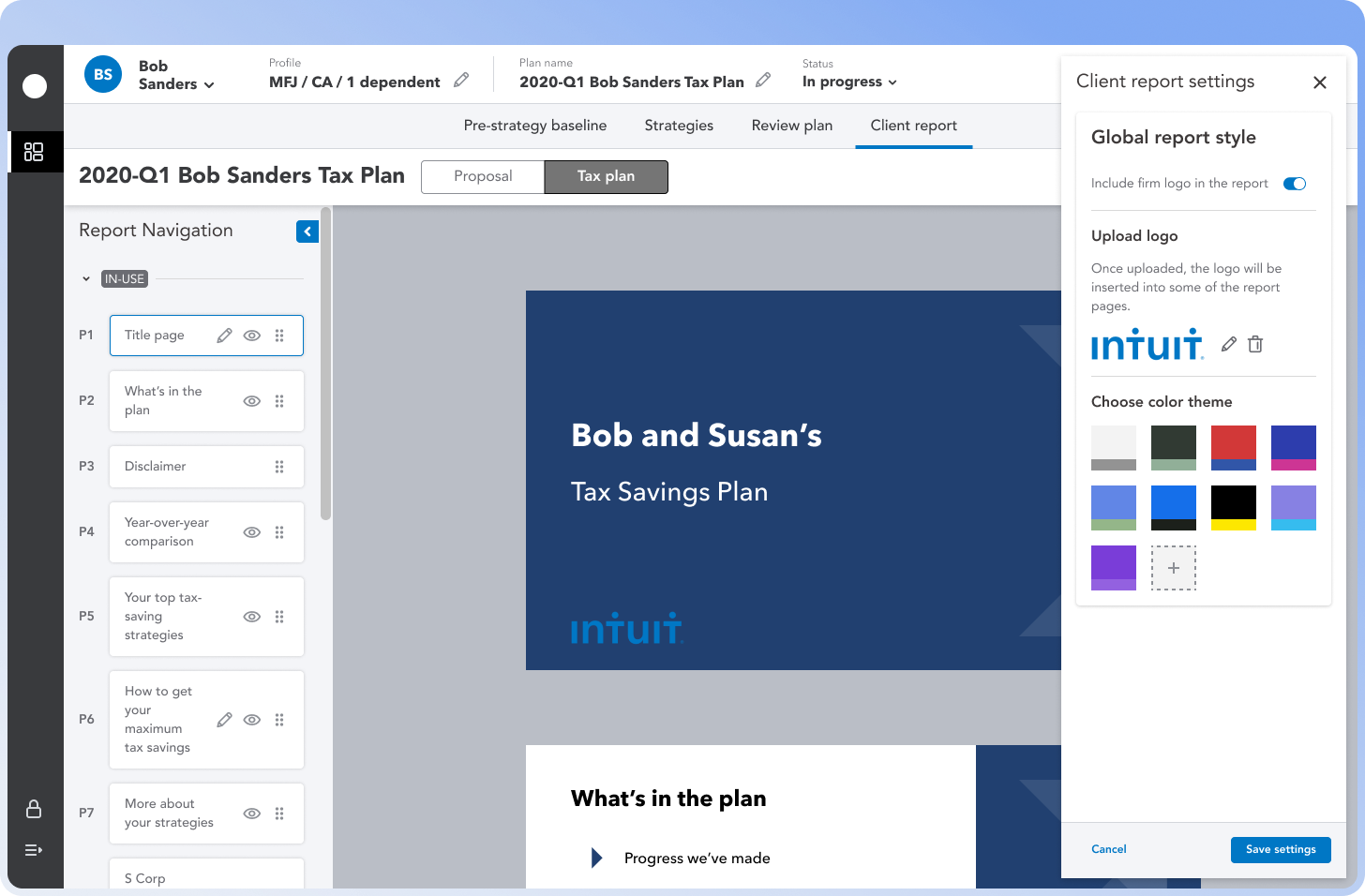Toggle visibility of Title page

coord(252,336)
